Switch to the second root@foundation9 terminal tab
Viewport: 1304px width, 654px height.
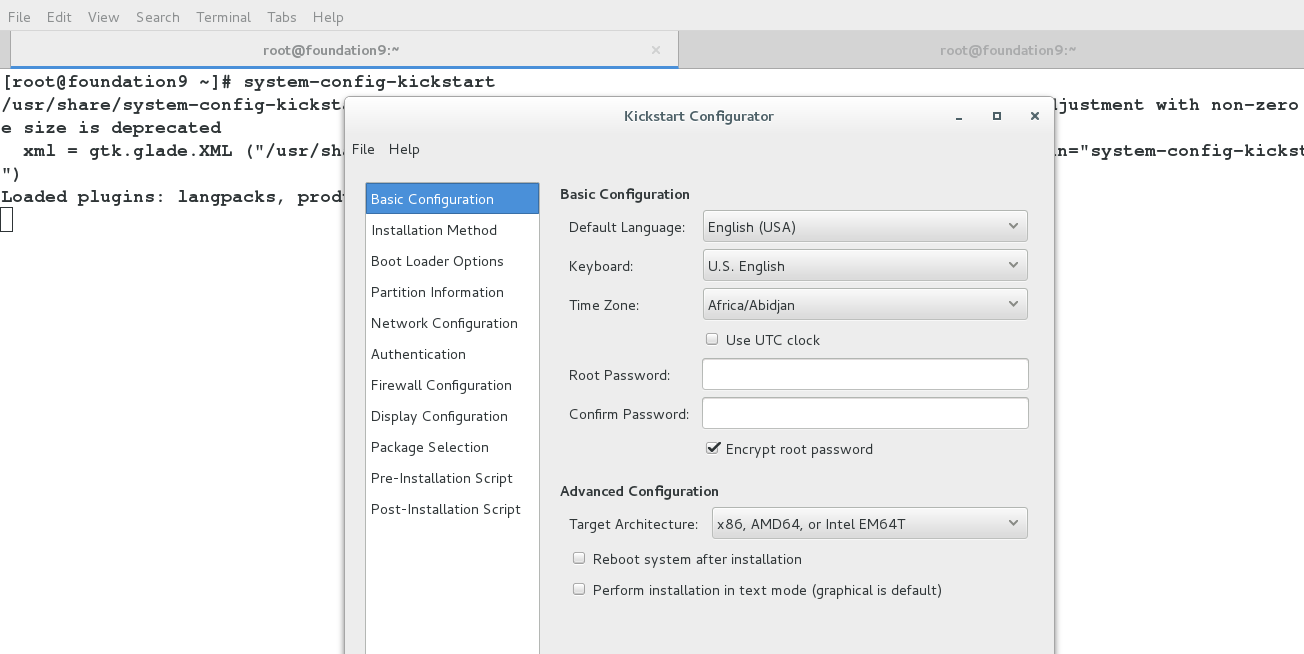[1007, 50]
